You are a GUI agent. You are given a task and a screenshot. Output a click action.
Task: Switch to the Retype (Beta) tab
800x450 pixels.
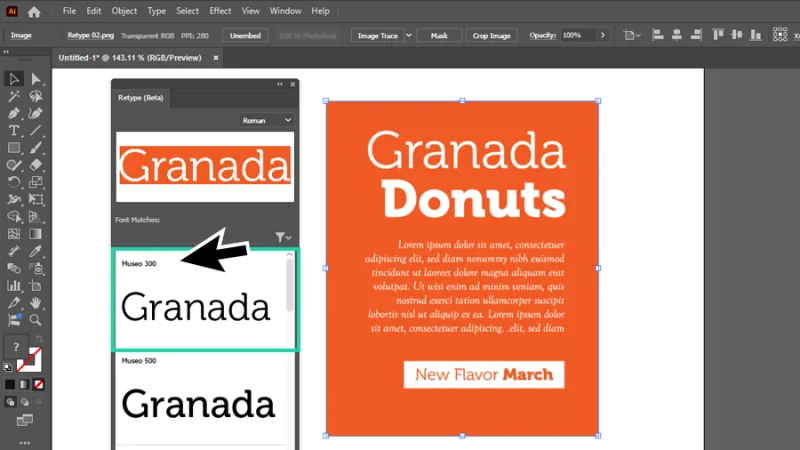pos(141,97)
